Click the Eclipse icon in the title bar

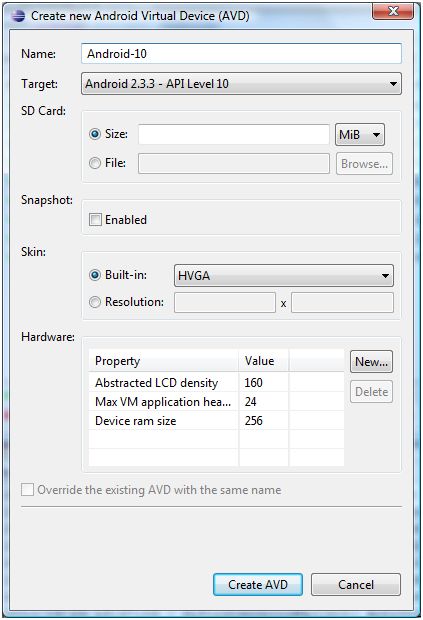18,16
